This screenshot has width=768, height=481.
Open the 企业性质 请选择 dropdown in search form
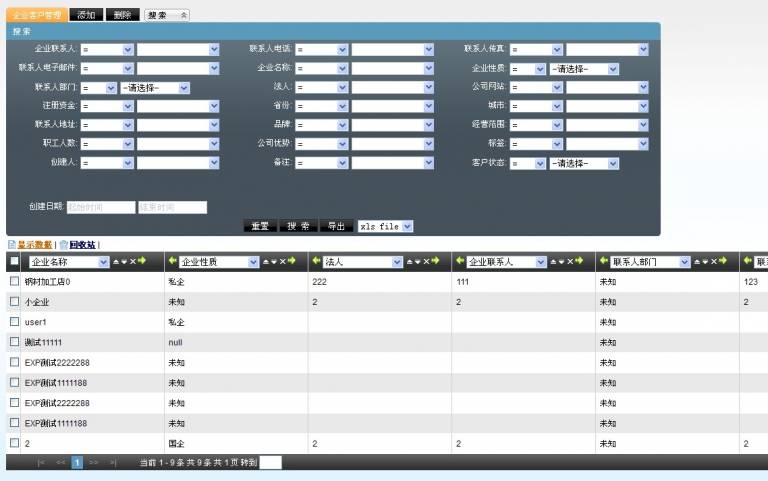pos(584,69)
